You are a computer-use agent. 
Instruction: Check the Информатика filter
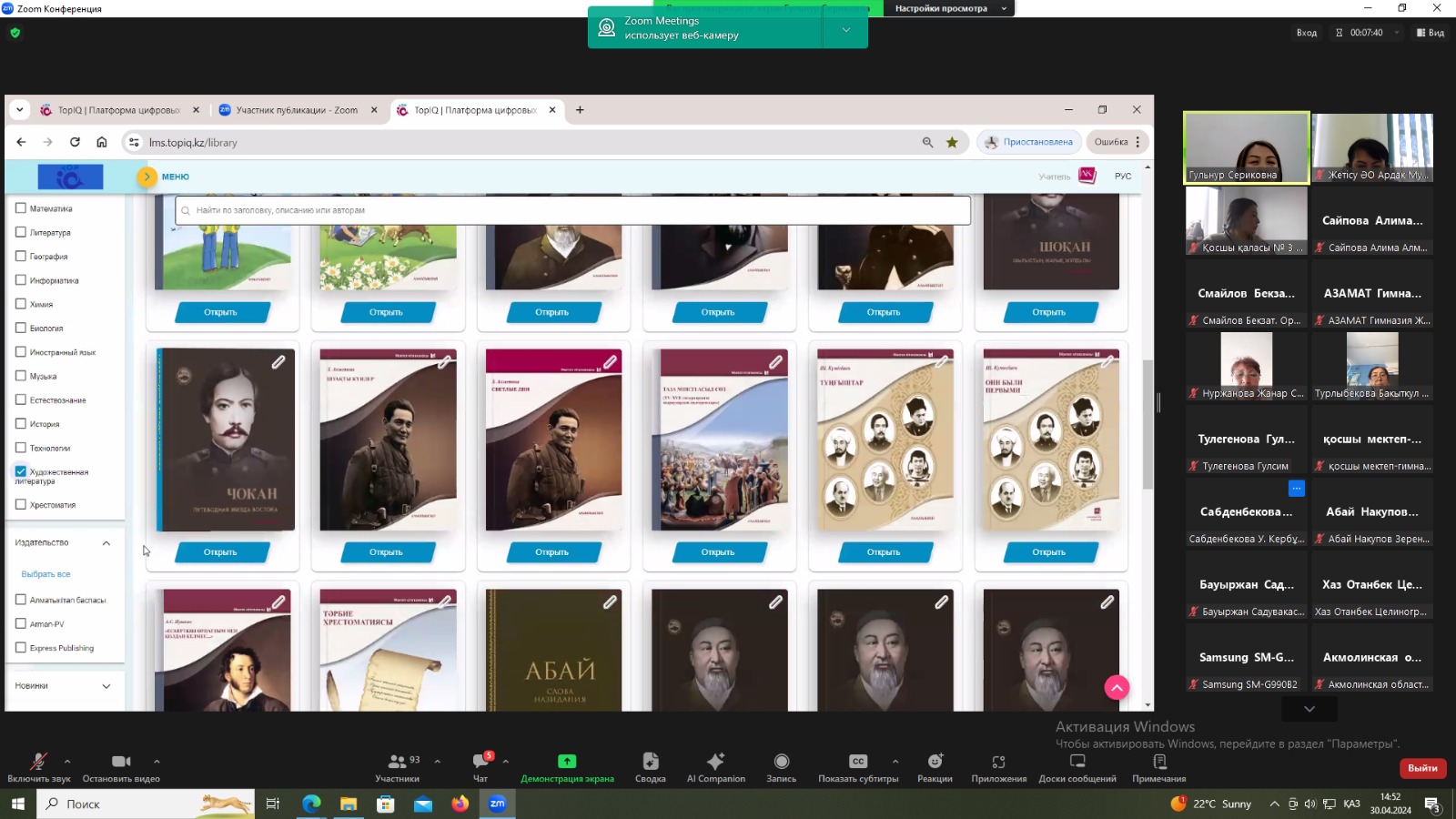[x=20, y=280]
